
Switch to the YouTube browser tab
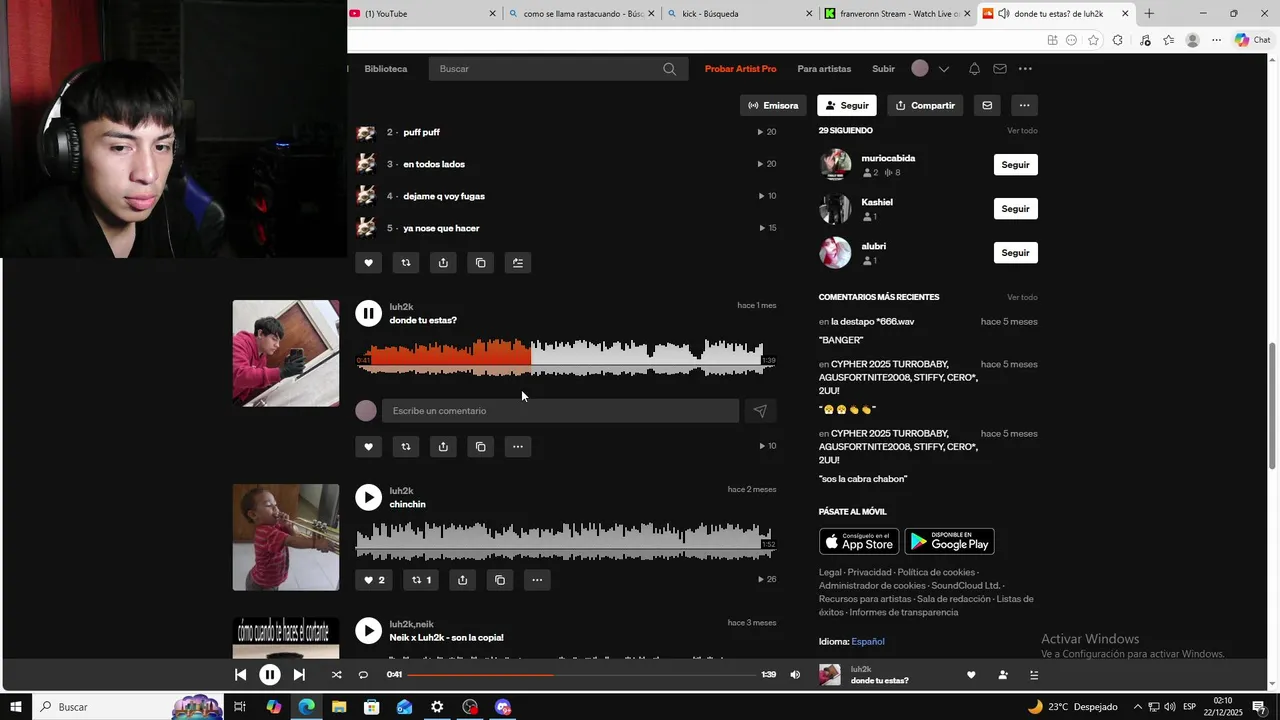tap(422, 13)
